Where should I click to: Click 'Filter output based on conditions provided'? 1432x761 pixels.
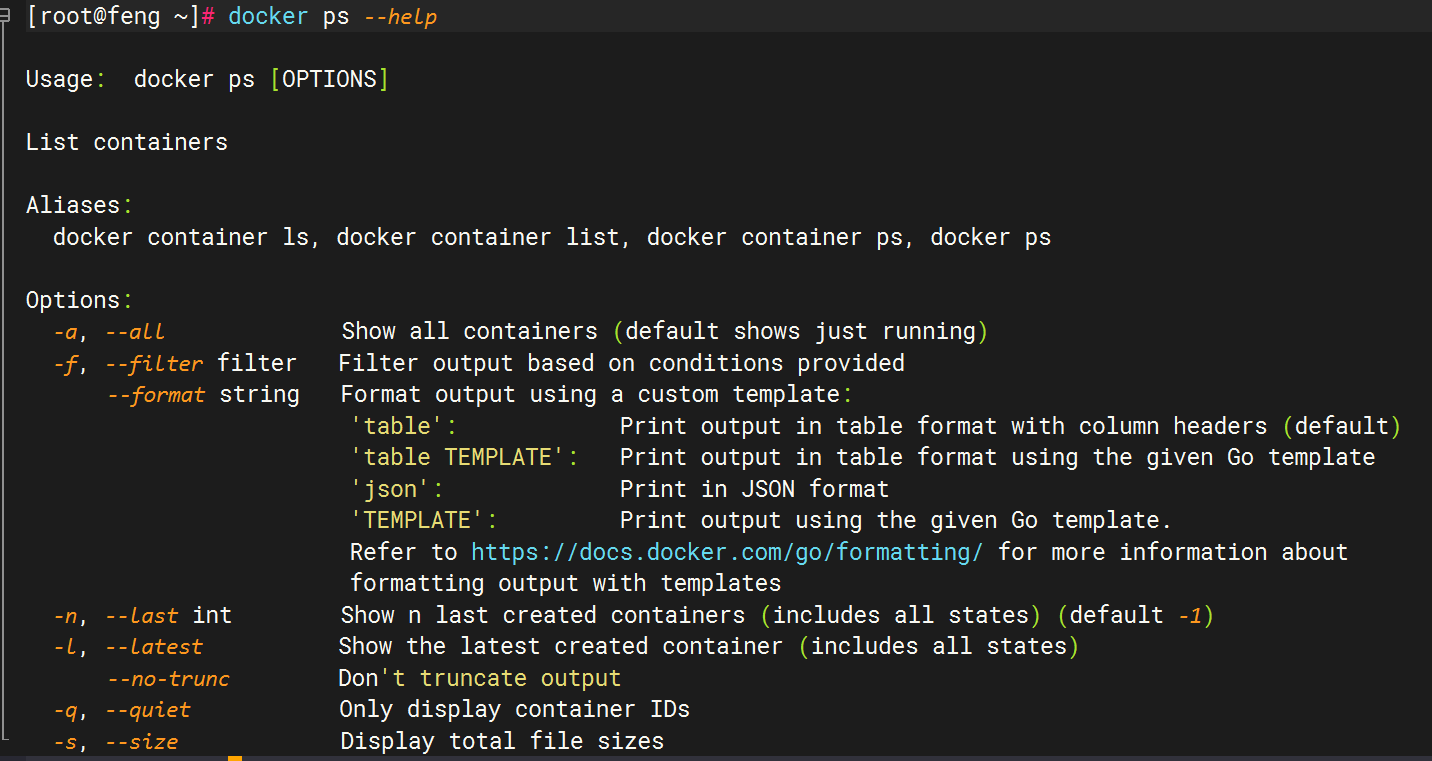pos(621,363)
